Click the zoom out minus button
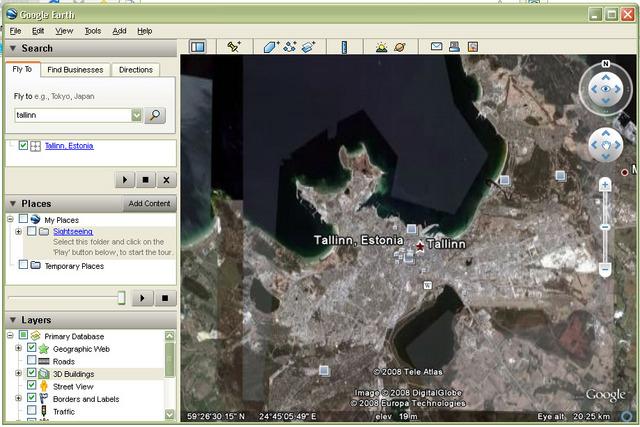 (x=605, y=269)
